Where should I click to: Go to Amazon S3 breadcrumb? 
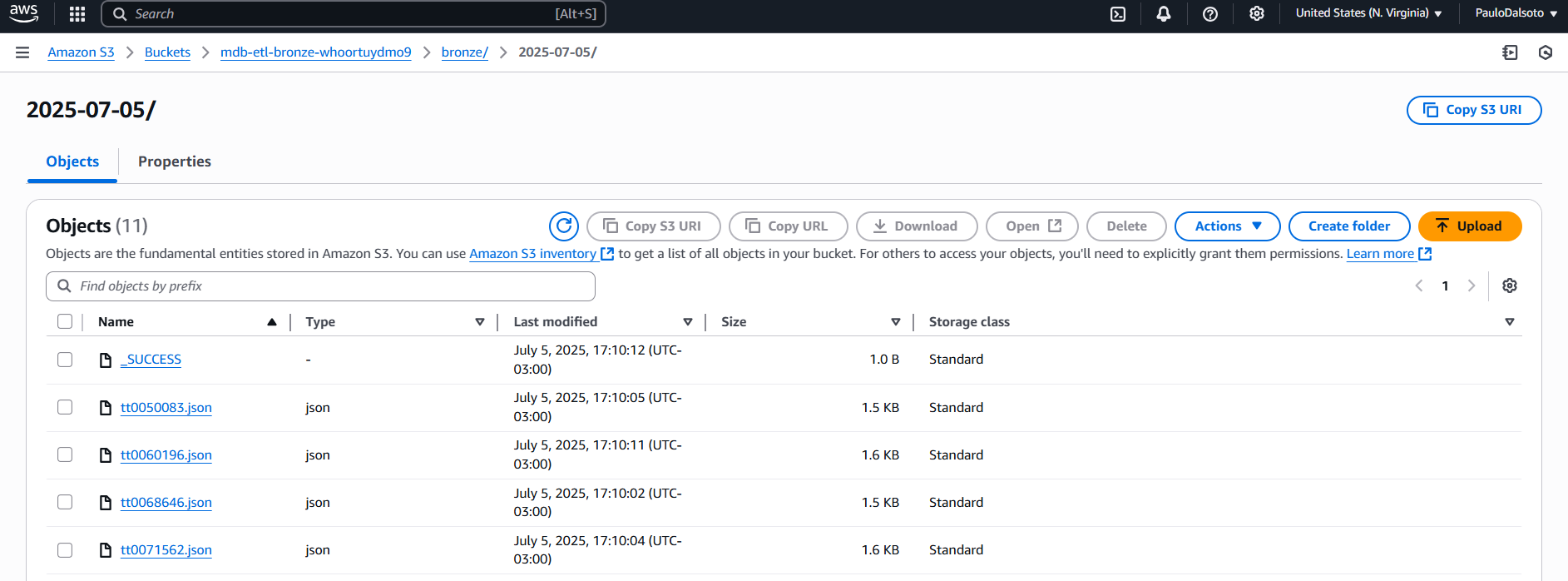81,52
